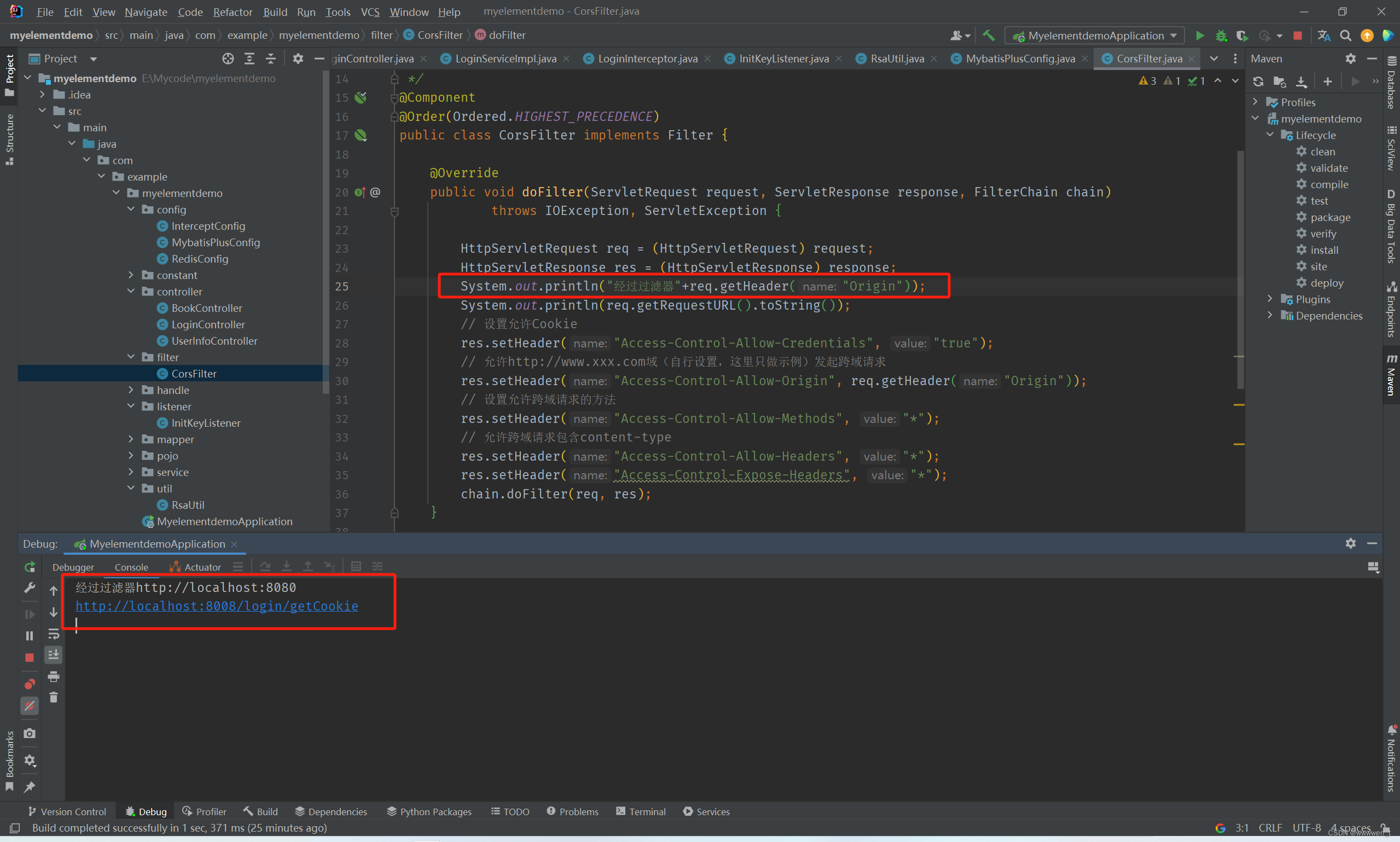Open the MyelementdemoApplication run configuration dropdown
Screen dimensions: 1400x842
1095,36
